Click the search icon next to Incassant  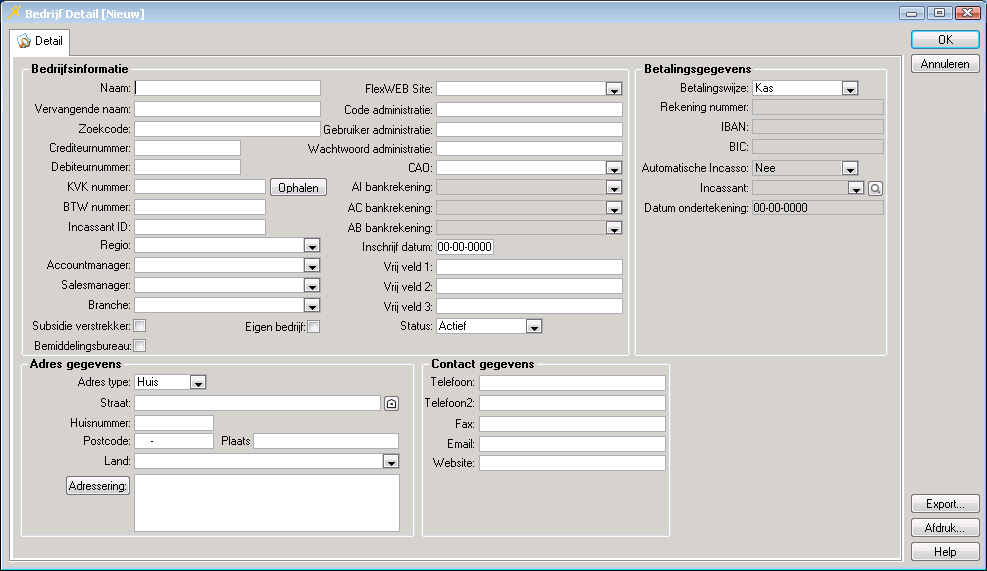875,188
